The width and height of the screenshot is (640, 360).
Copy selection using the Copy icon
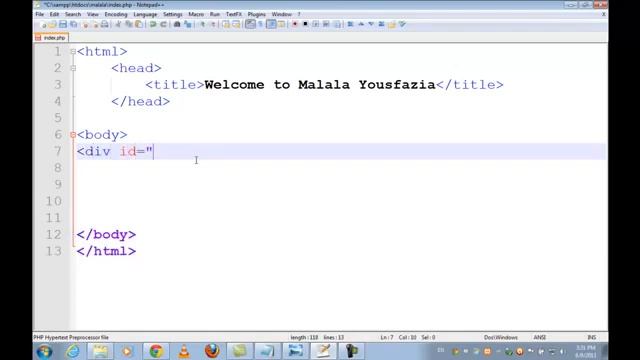129,24
